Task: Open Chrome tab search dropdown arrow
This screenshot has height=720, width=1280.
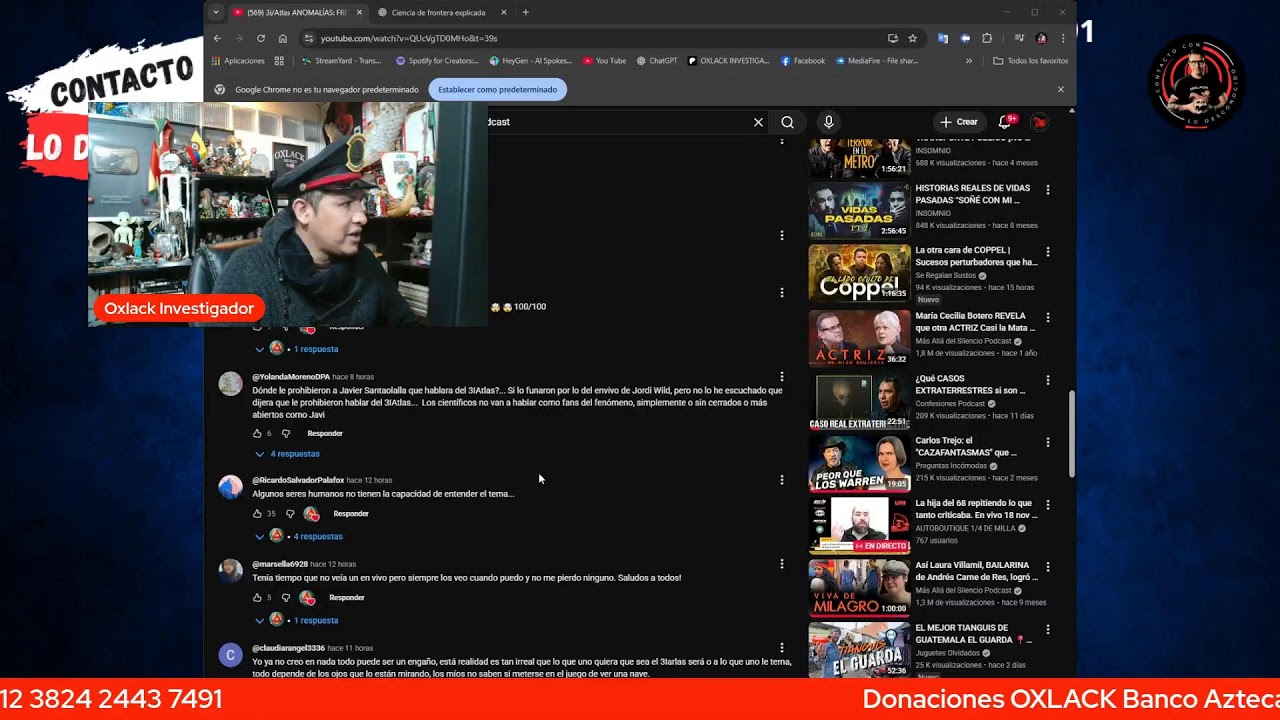Action: [x=216, y=12]
